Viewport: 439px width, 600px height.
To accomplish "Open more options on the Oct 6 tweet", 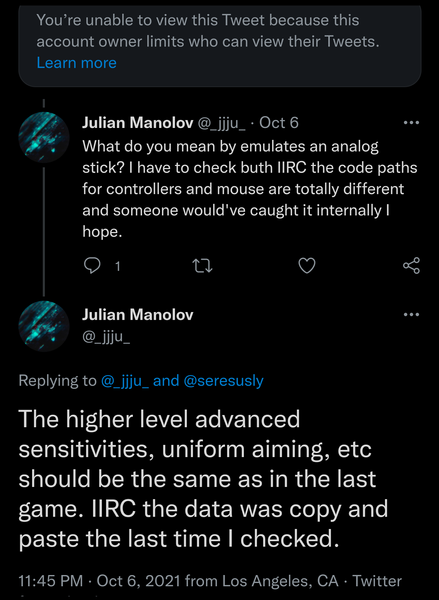I will coord(411,123).
